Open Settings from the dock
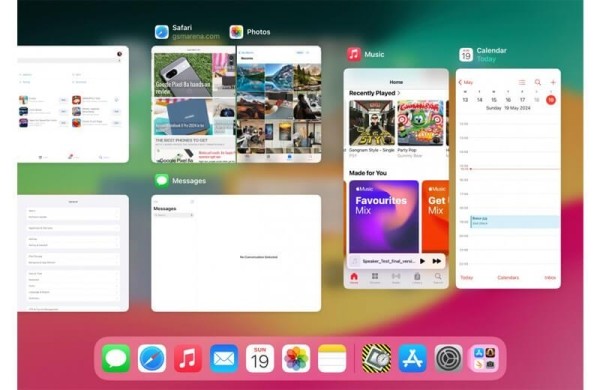600x390 pixels. [448, 359]
